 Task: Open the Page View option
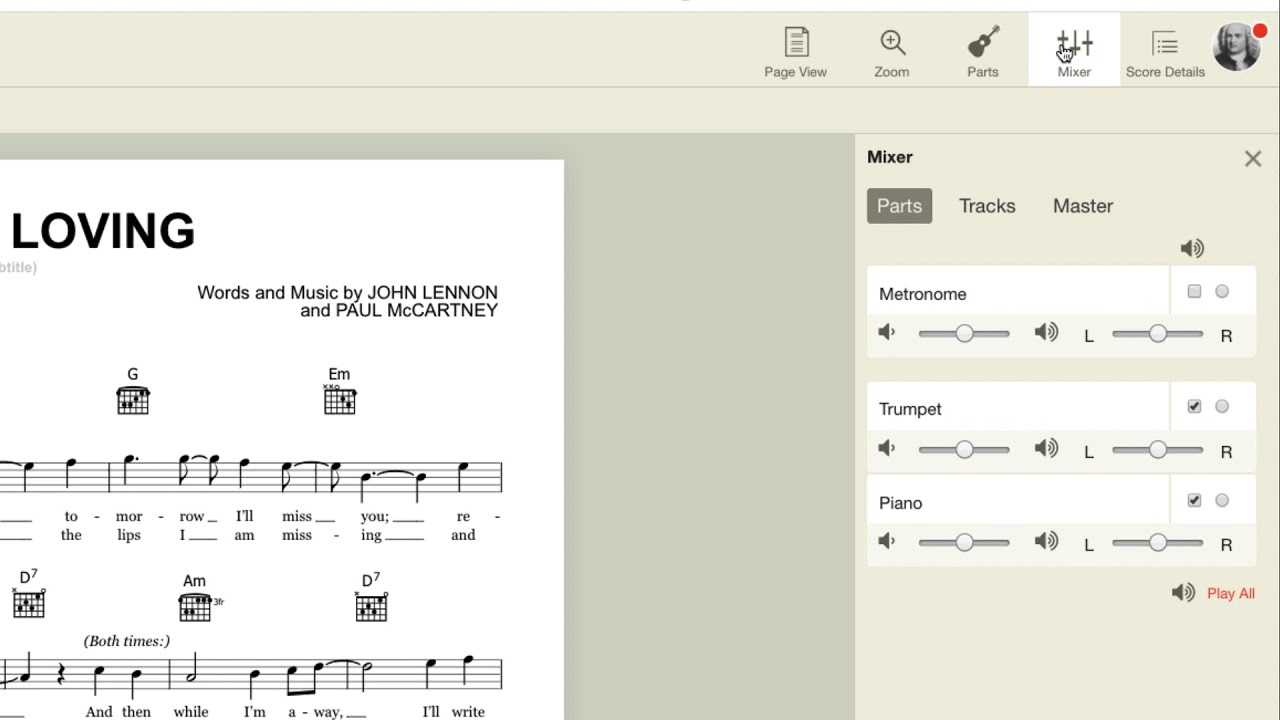pyautogui.click(x=795, y=52)
